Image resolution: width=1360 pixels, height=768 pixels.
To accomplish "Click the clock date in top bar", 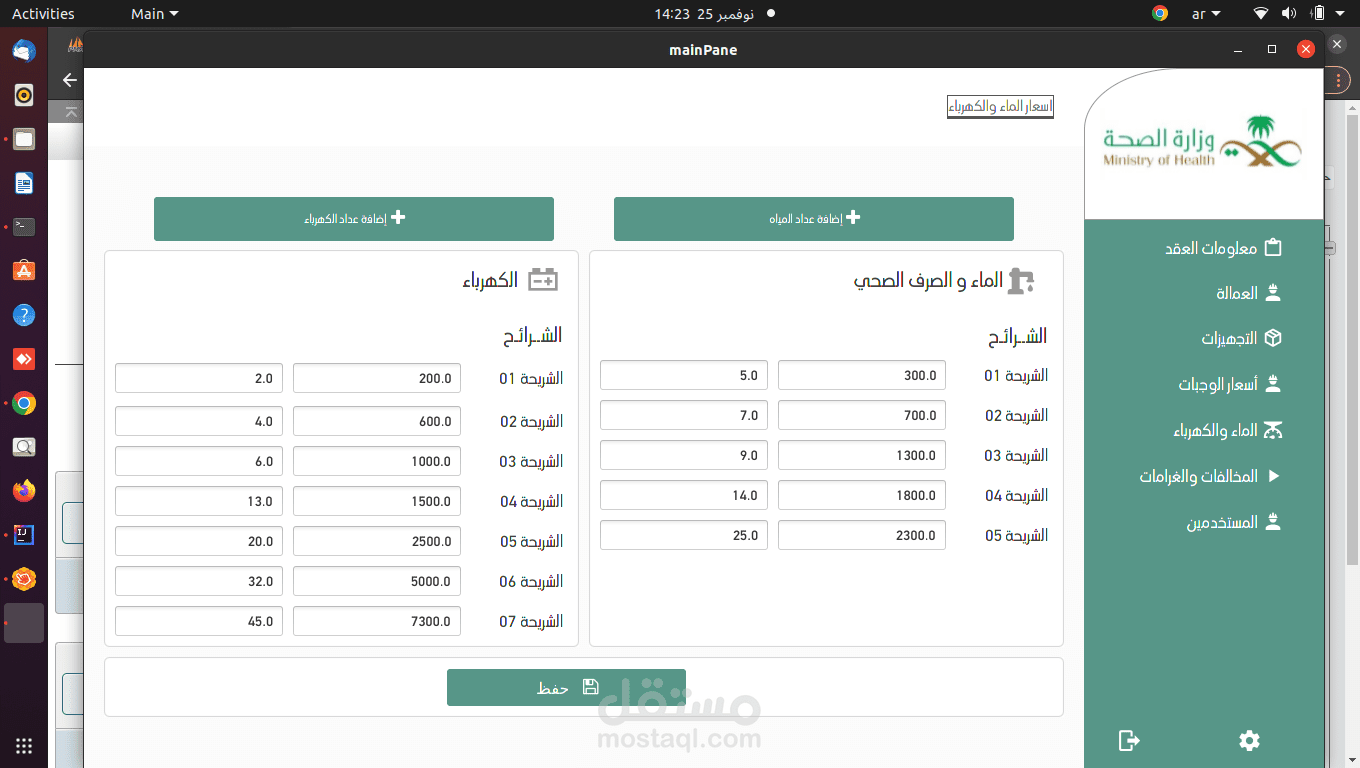I will 704,14.
